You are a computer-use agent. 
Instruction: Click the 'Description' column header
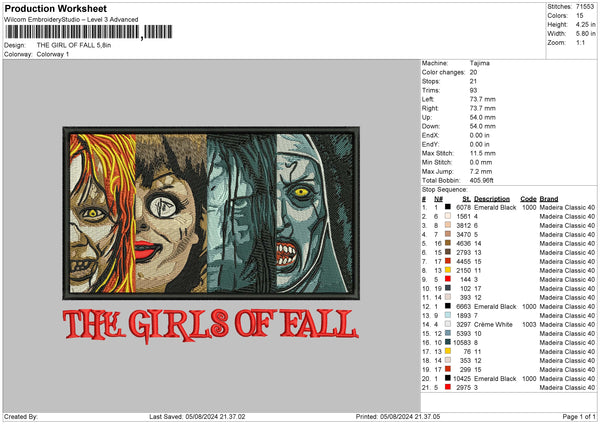pos(492,199)
